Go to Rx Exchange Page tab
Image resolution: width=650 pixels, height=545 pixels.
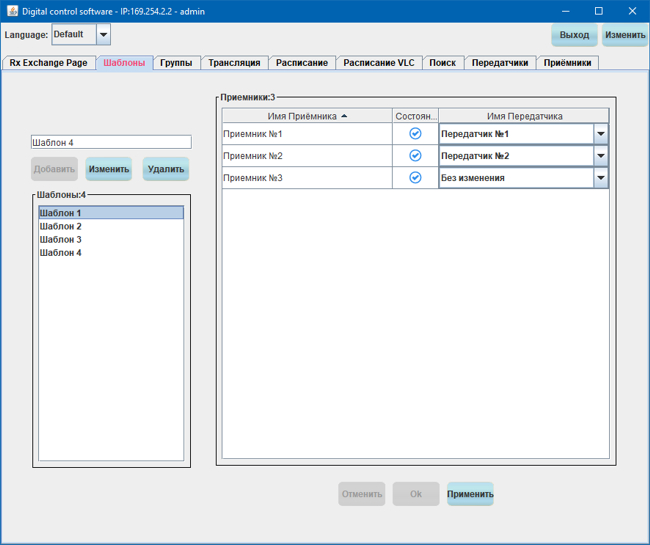(x=48, y=62)
